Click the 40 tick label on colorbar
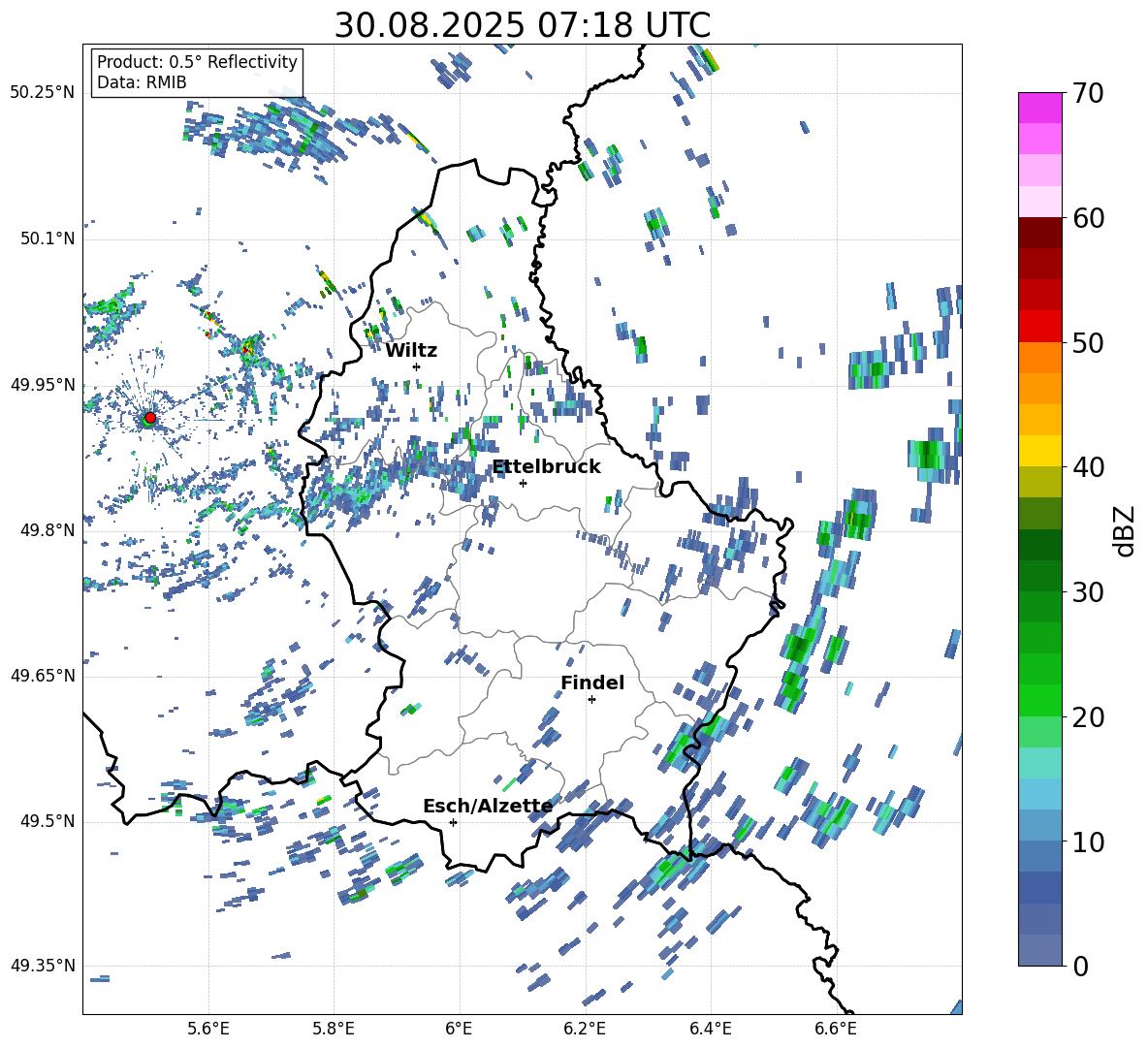This screenshot has width=1148, height=1048. click(1088, 467)
